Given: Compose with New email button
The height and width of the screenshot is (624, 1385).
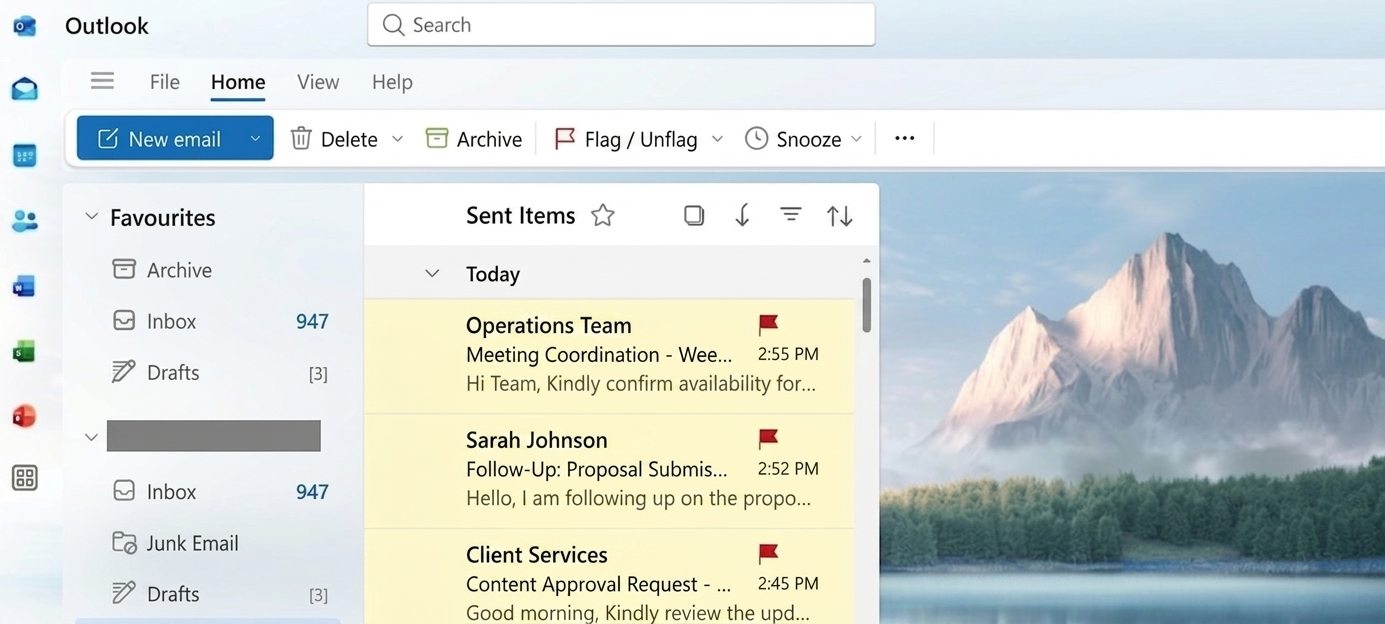Looking at the screenshot, I should (159, 139).
